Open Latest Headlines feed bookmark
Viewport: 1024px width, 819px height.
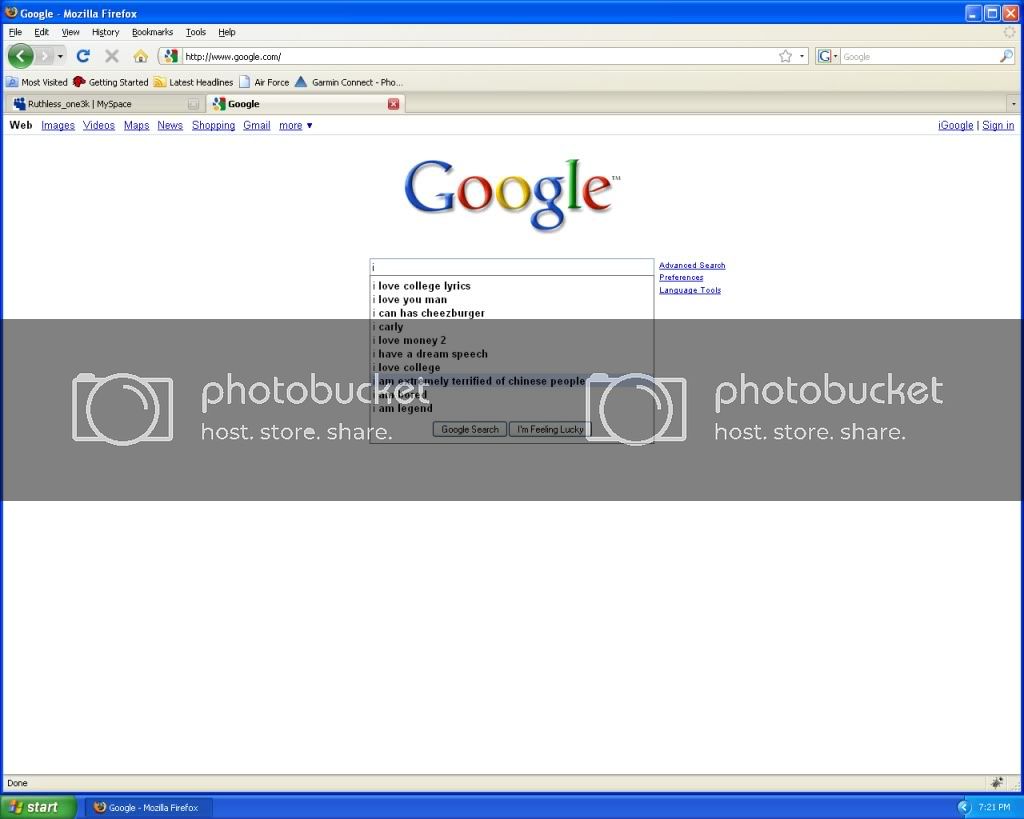(193, 82)
